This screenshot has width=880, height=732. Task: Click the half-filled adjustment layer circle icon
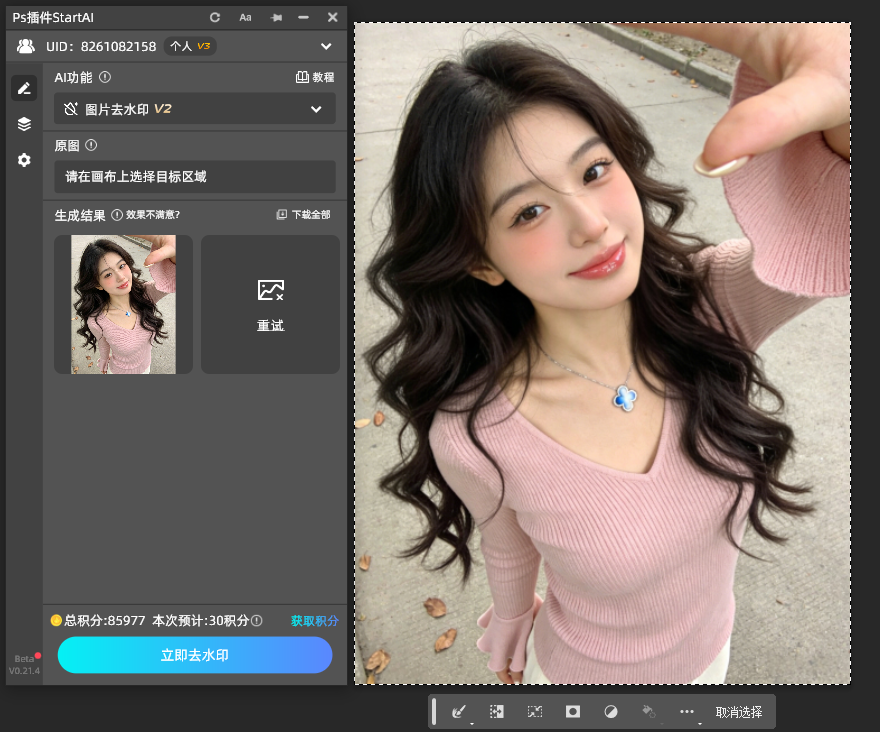611,711
